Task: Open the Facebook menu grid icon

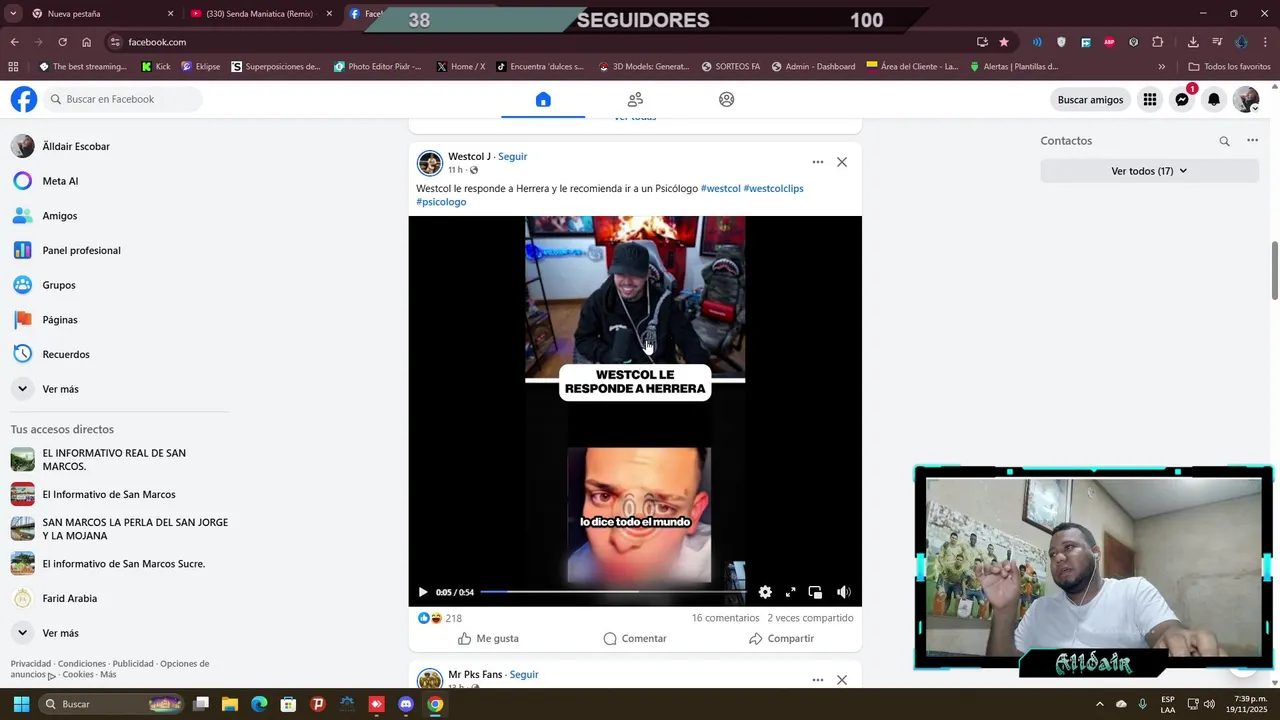Action: [x=1150, y=99]
